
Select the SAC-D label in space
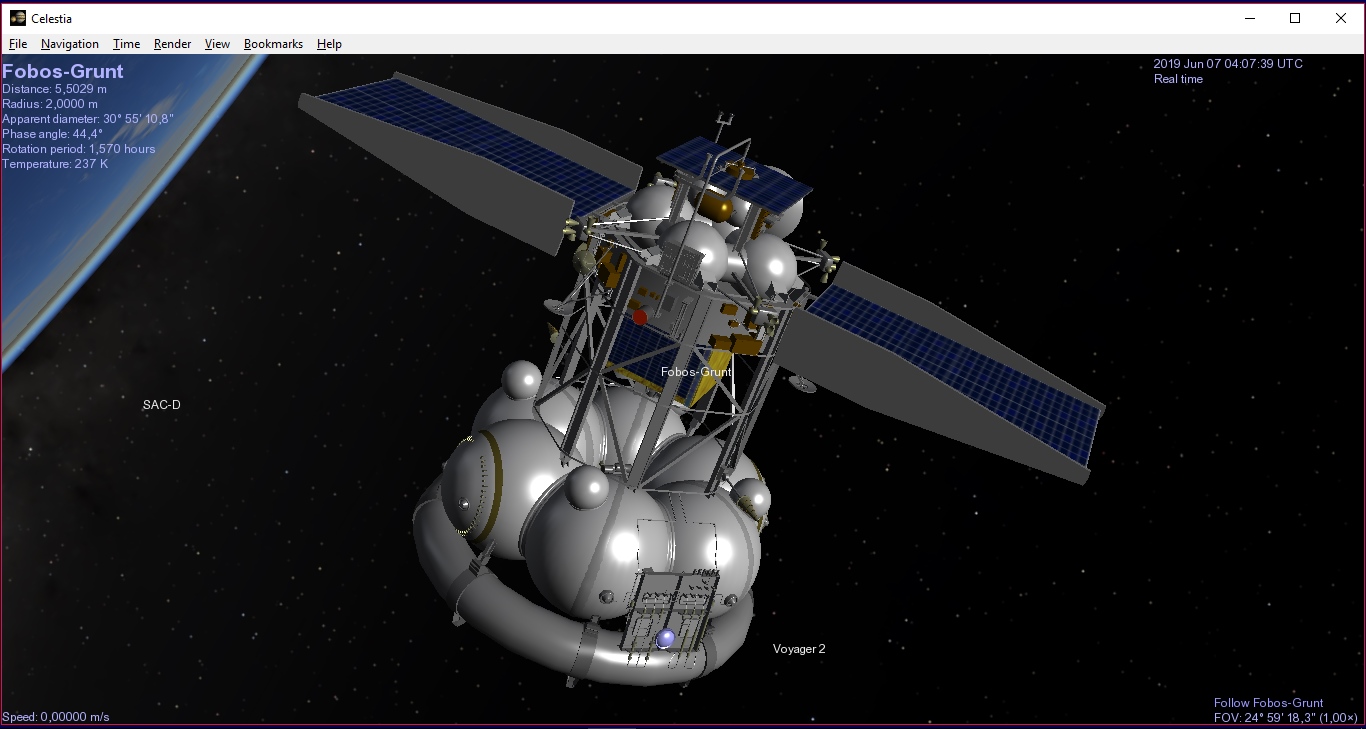pos(162,405)
